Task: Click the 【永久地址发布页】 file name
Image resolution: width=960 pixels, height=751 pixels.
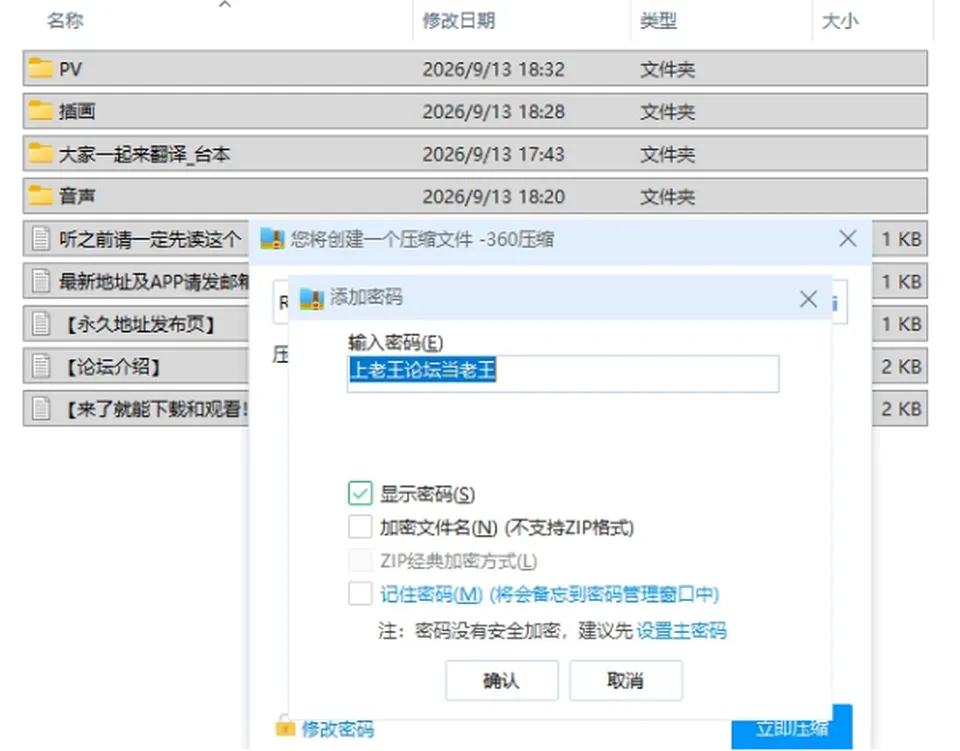Action: tap(140, 324)
